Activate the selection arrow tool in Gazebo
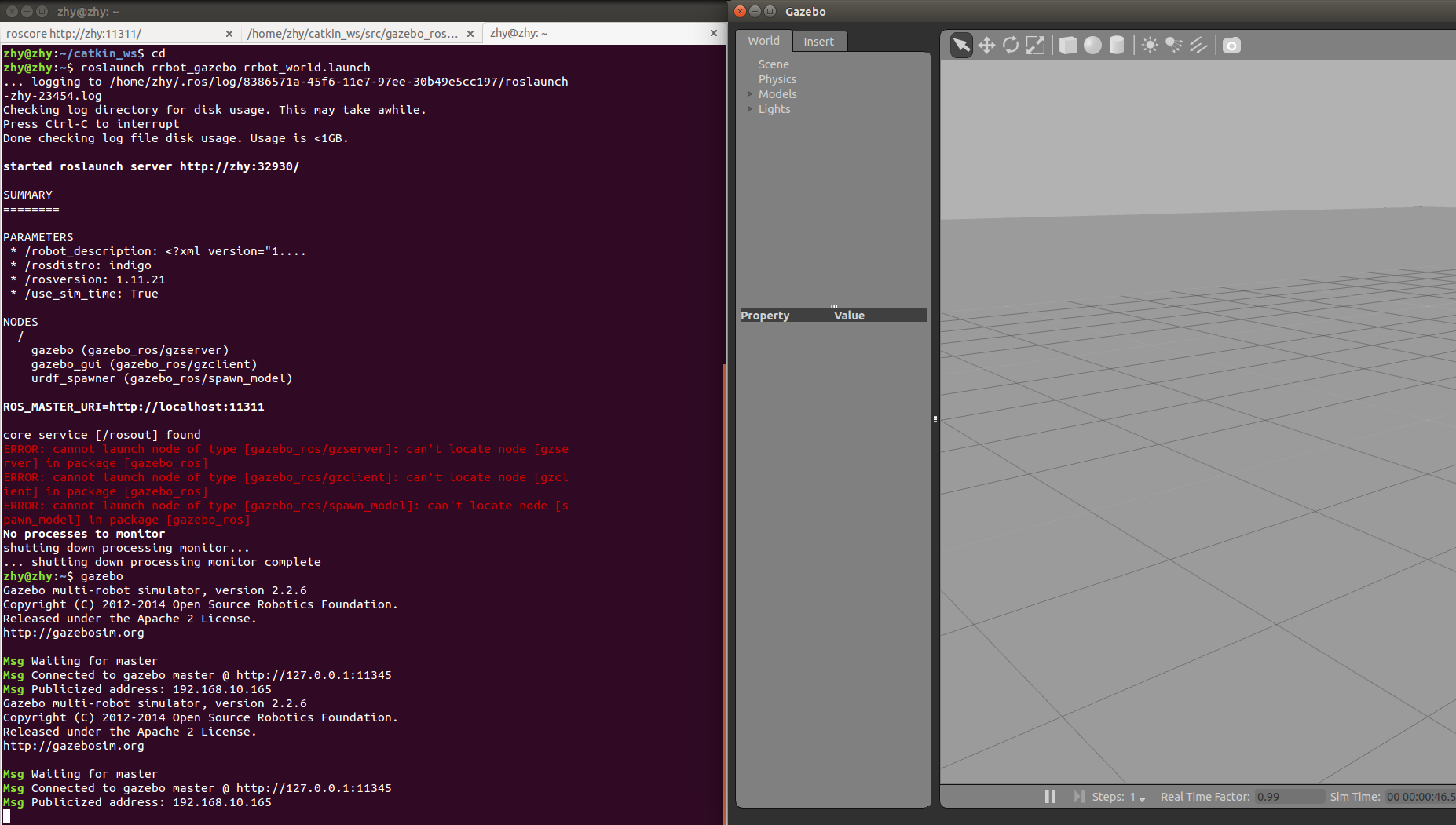Viewport: 1456px width, 825px height. [x=961, y=45]
